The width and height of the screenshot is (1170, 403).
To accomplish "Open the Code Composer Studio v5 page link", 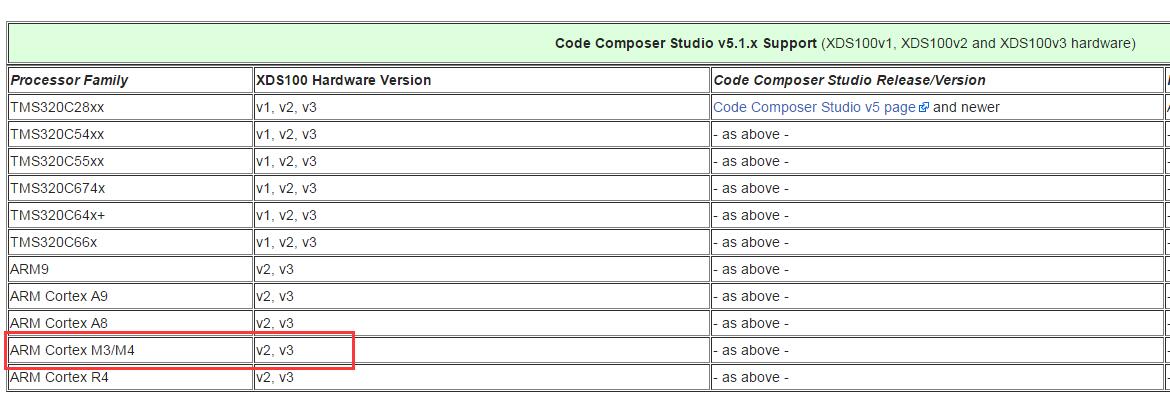I will coord(814,107).
